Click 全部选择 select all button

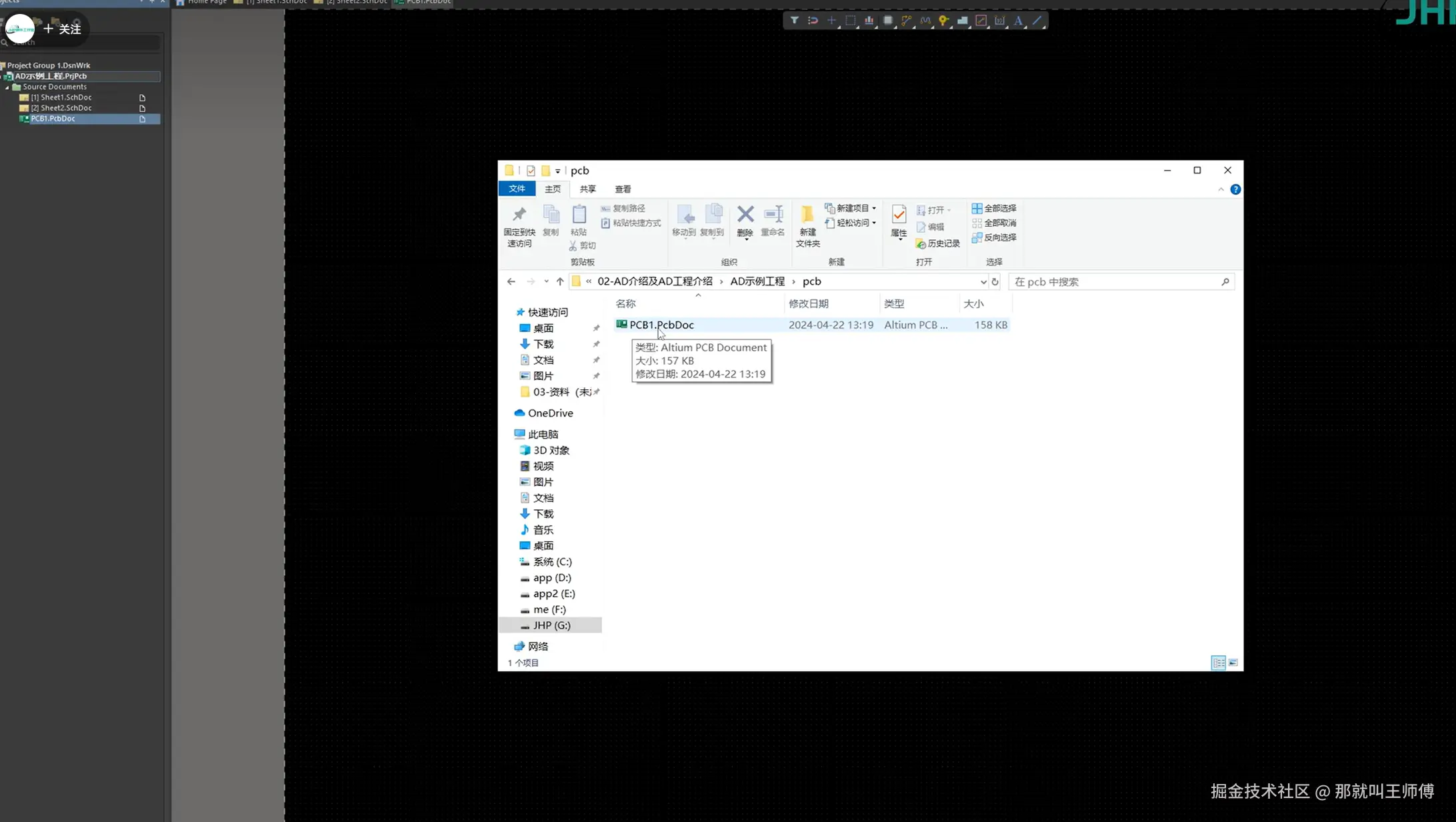click(x=994, y=208)
